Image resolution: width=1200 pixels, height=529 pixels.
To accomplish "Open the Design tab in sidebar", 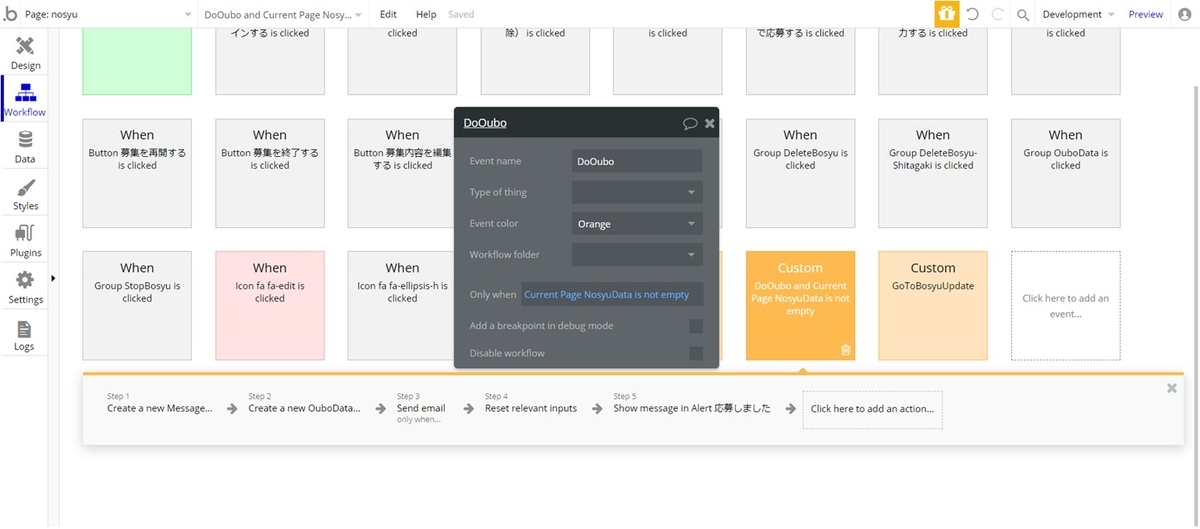I will (25, 53).
